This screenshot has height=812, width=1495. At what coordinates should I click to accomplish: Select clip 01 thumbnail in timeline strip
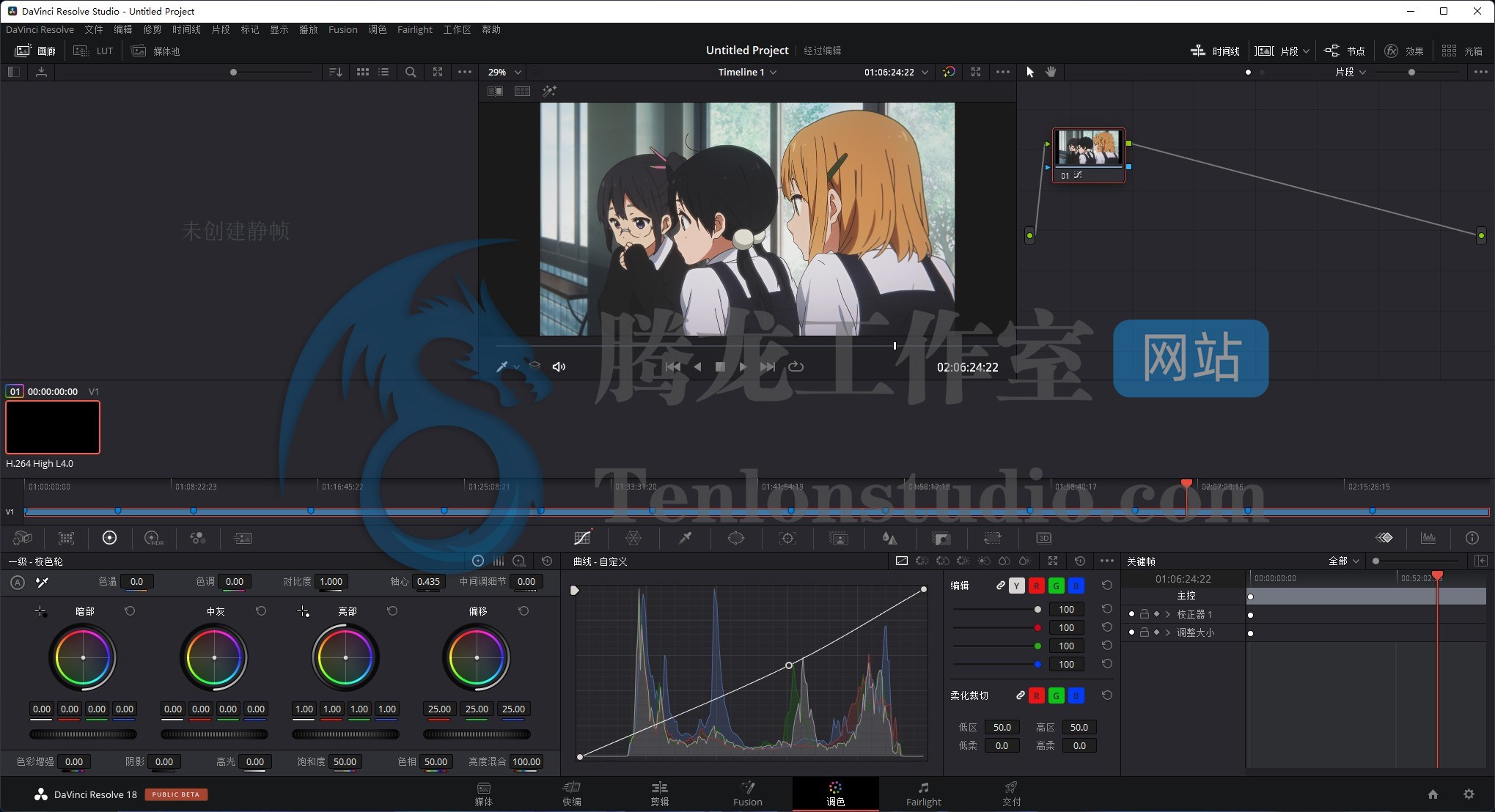(x=53, y=427)
